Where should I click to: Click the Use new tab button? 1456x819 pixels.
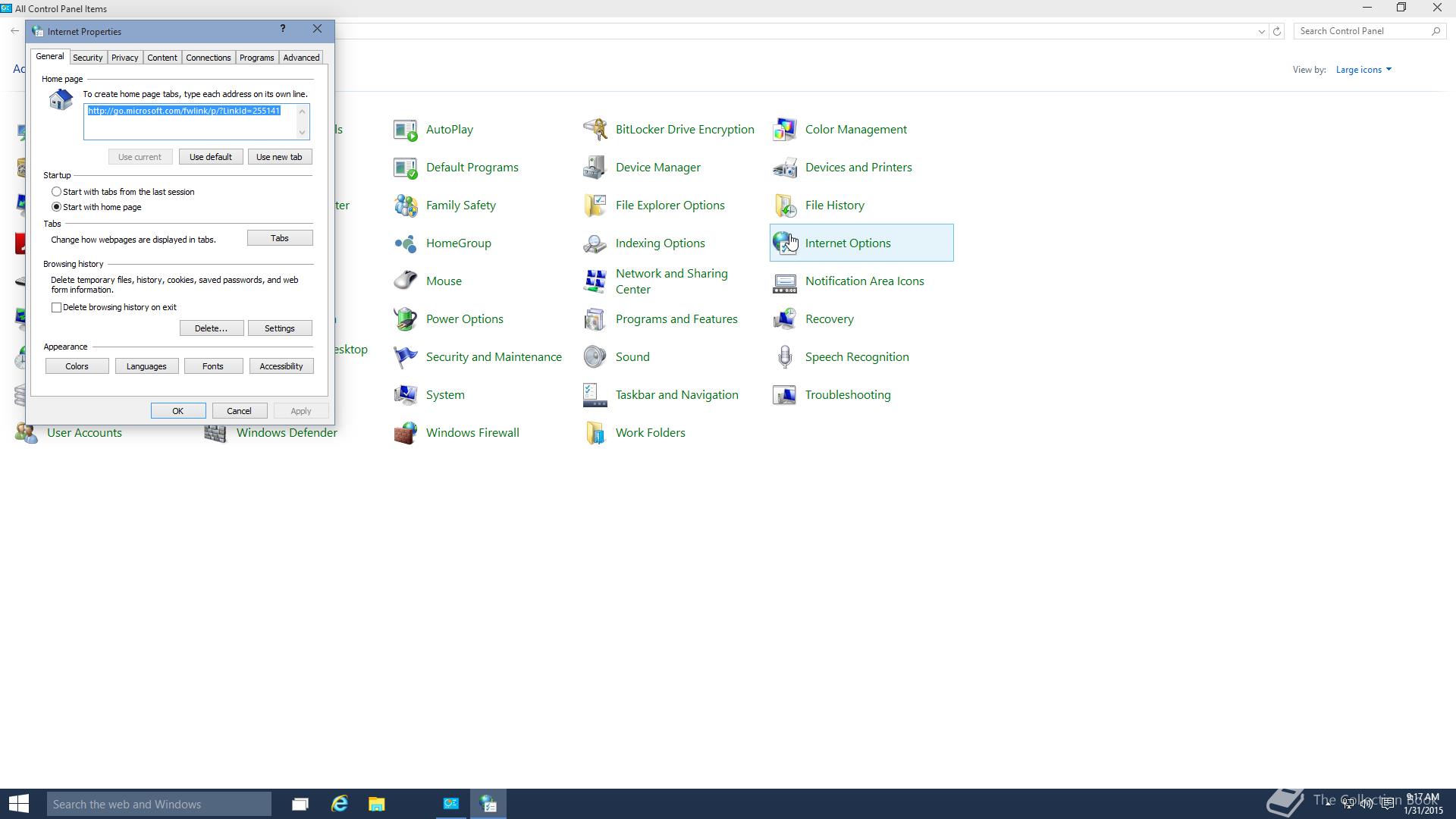[x=279, y=157]
